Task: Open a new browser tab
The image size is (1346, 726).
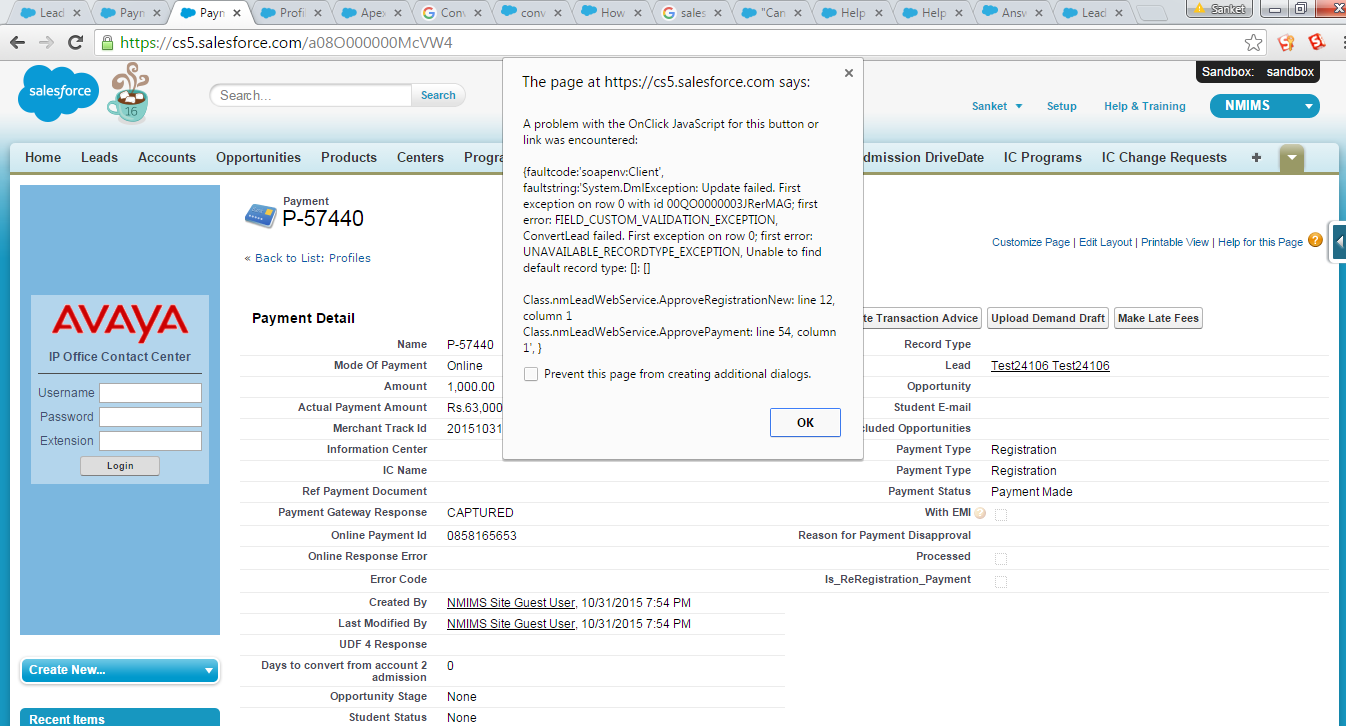Action: click(1152, 13)
